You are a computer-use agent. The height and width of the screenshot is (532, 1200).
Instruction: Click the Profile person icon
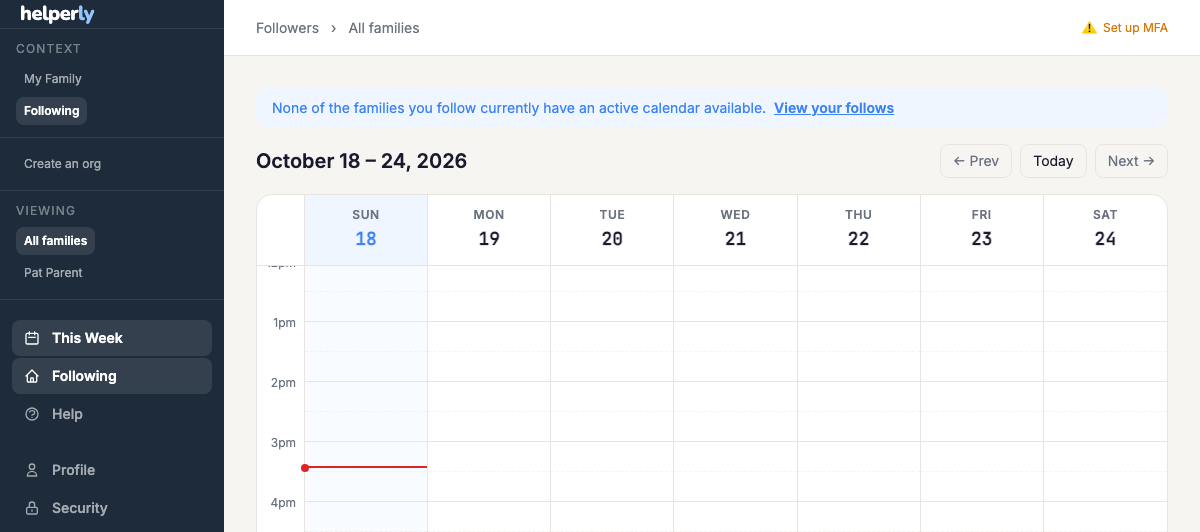pos(32,470)
